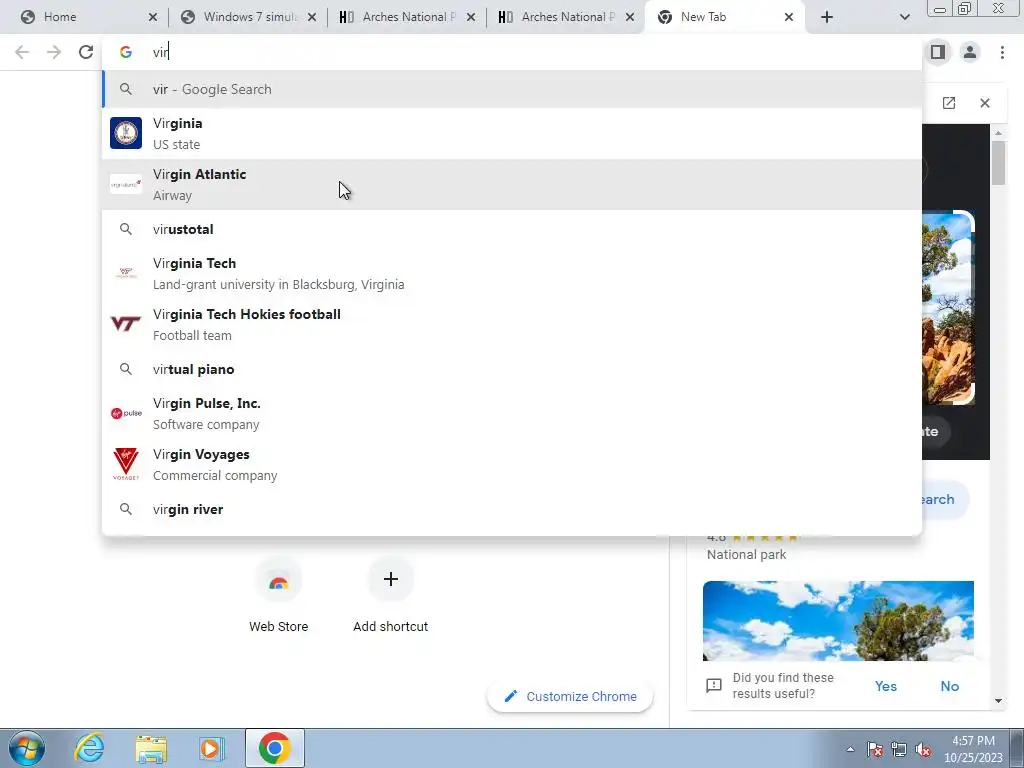Open the Web Store shortcut
1024x768 pixels.
(x=278, y=596)
